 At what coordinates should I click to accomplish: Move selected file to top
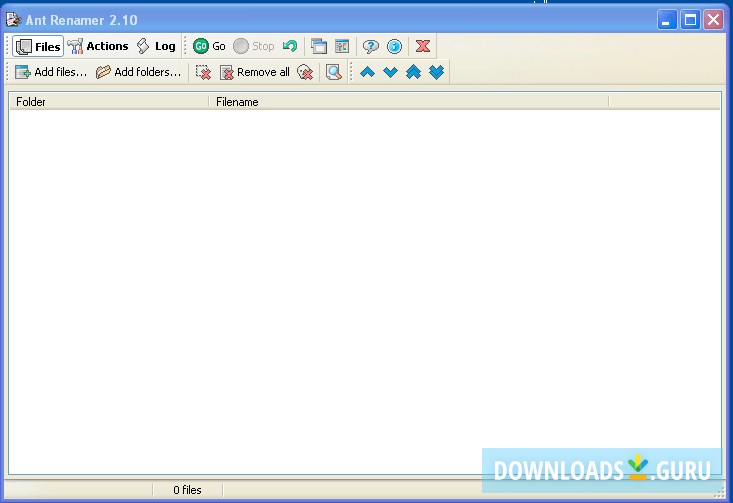tap(413, 72)
